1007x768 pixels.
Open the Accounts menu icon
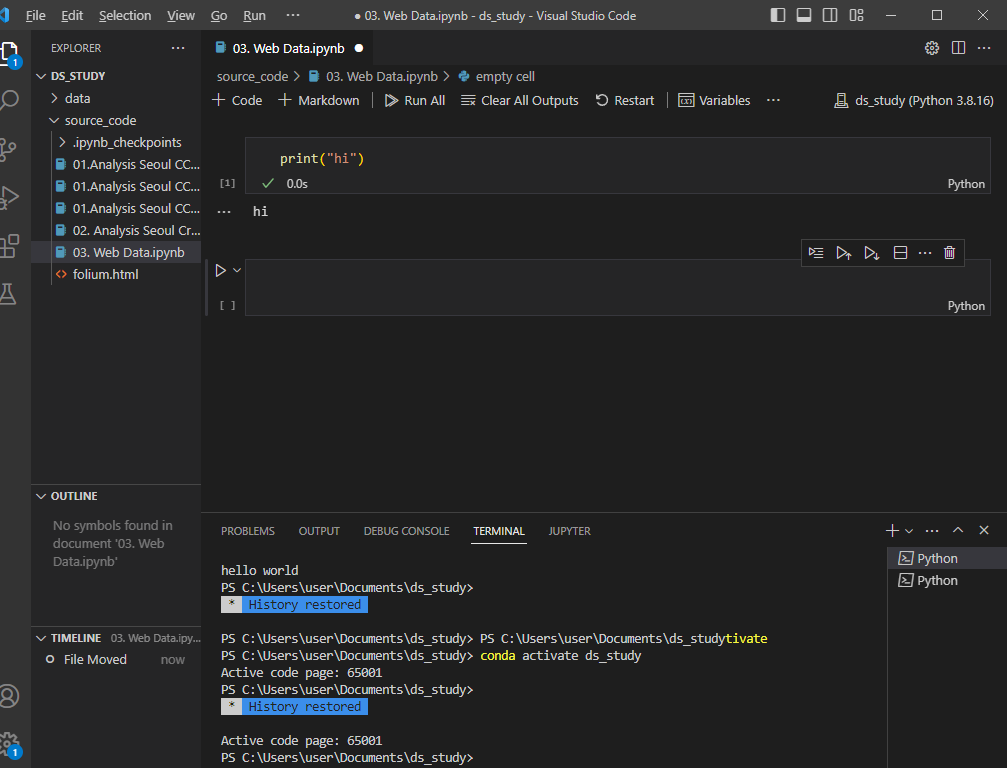[x=9, y=696]
